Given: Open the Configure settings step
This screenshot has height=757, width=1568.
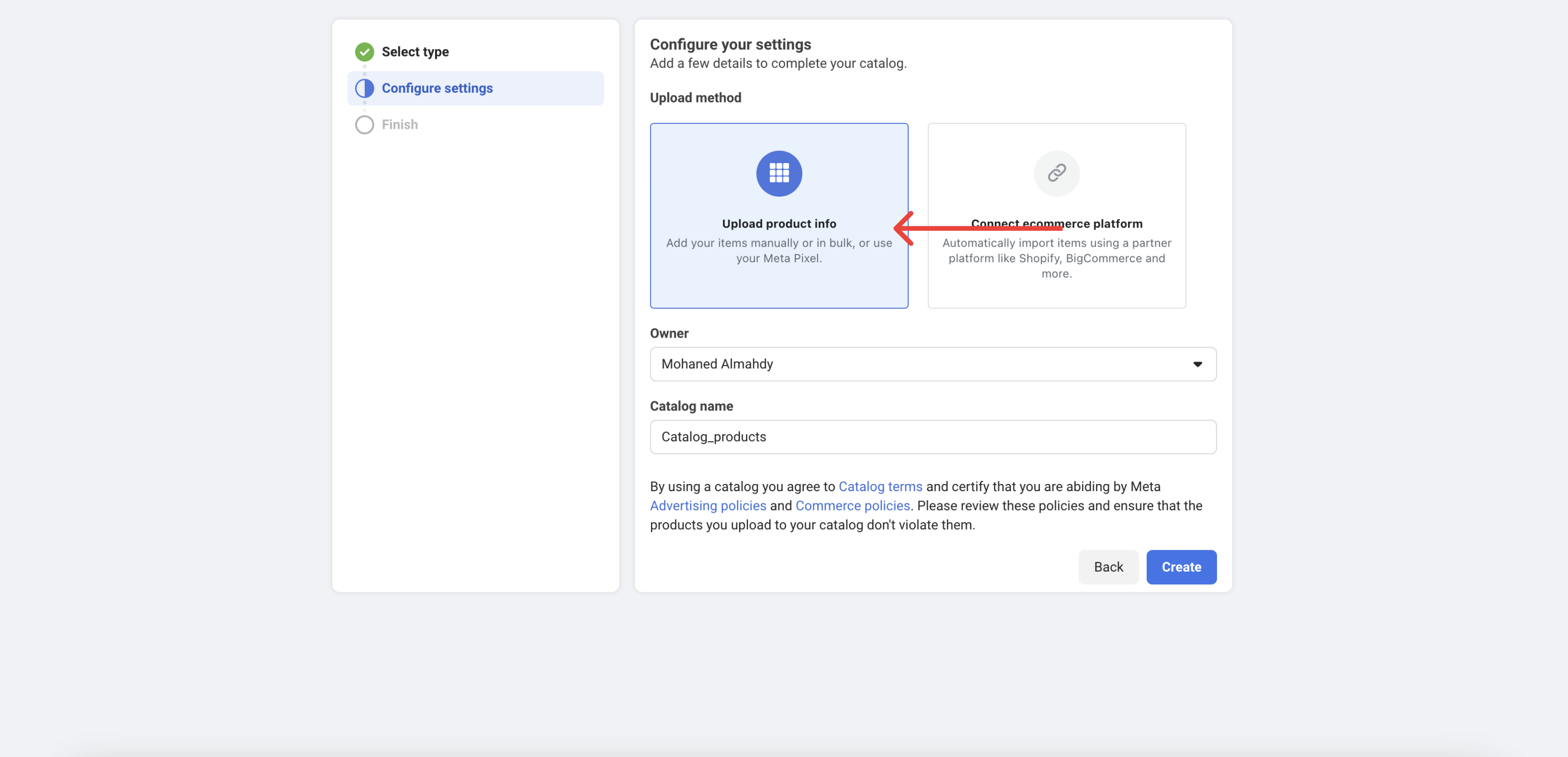Looking at the screenshot, I should (437, 88).
